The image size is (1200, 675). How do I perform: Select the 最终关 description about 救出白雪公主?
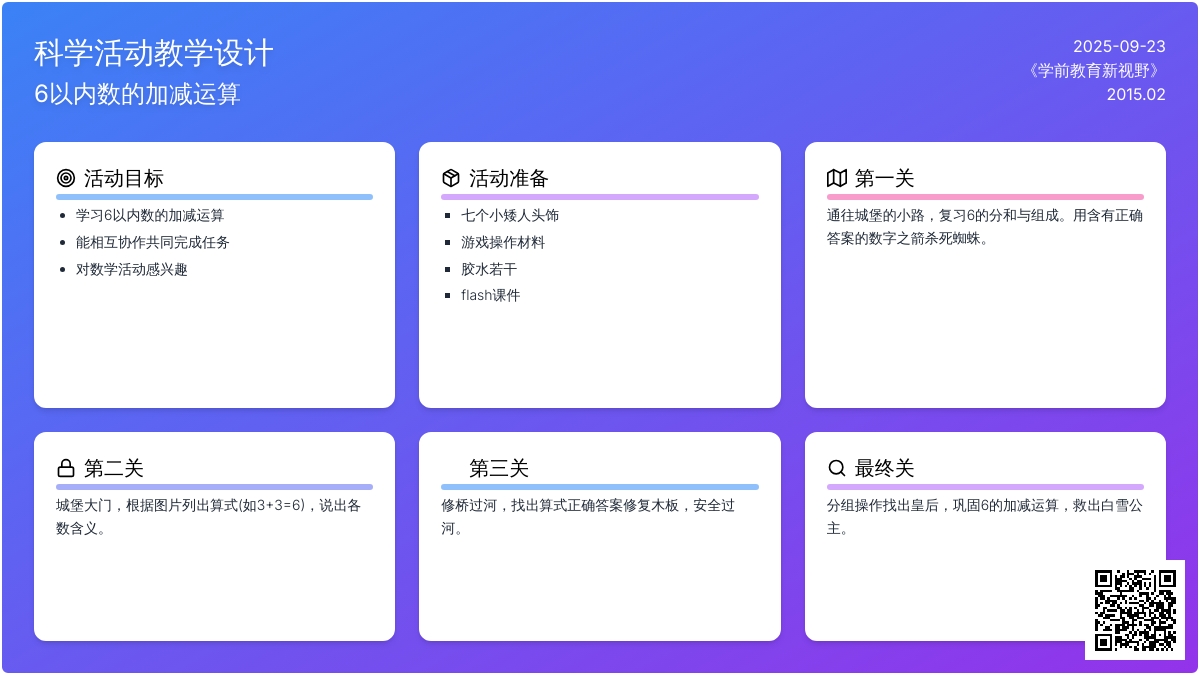point(985,517)
